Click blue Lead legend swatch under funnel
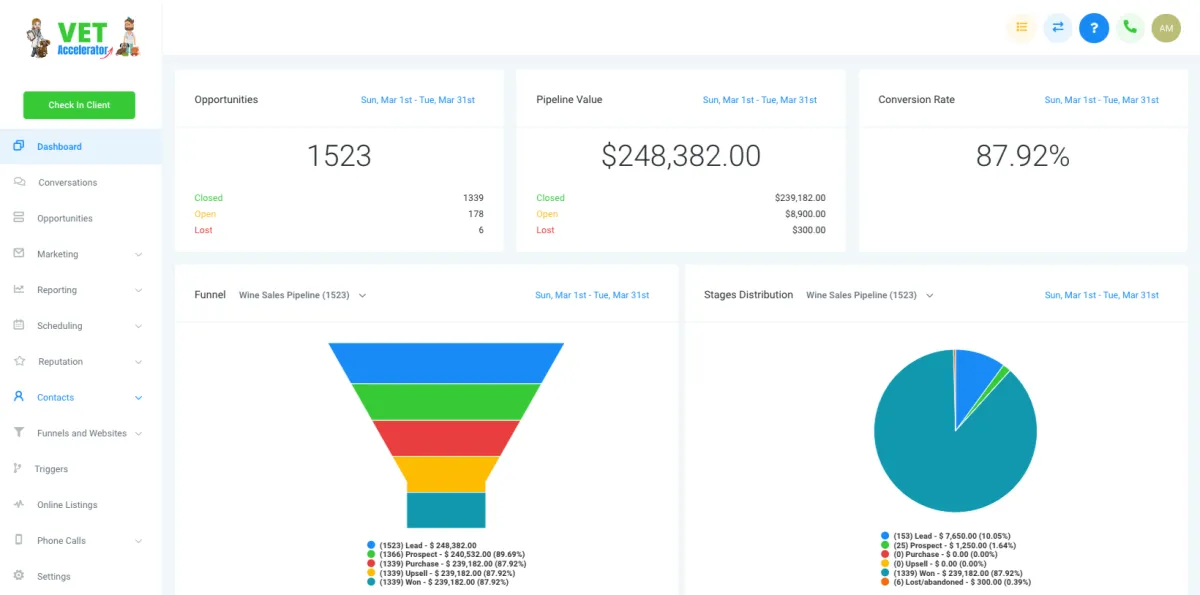 [371, 545]
